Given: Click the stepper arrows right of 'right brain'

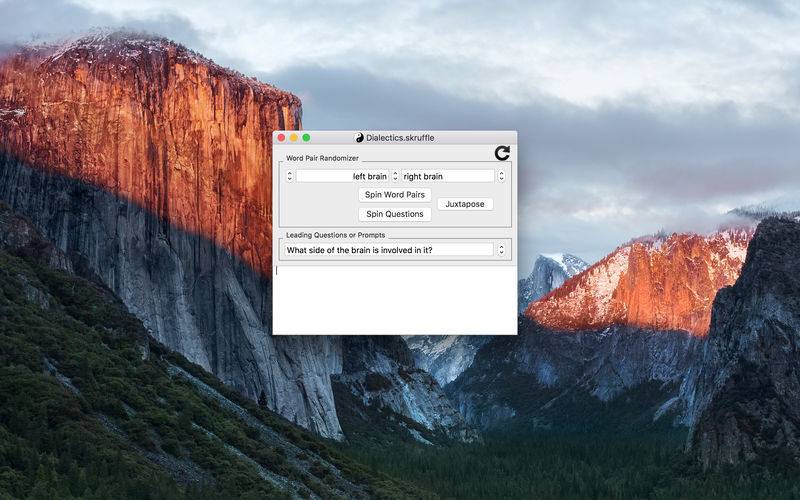Looking at the screenshot, I should pyautogui.click(x=501, y=177).
